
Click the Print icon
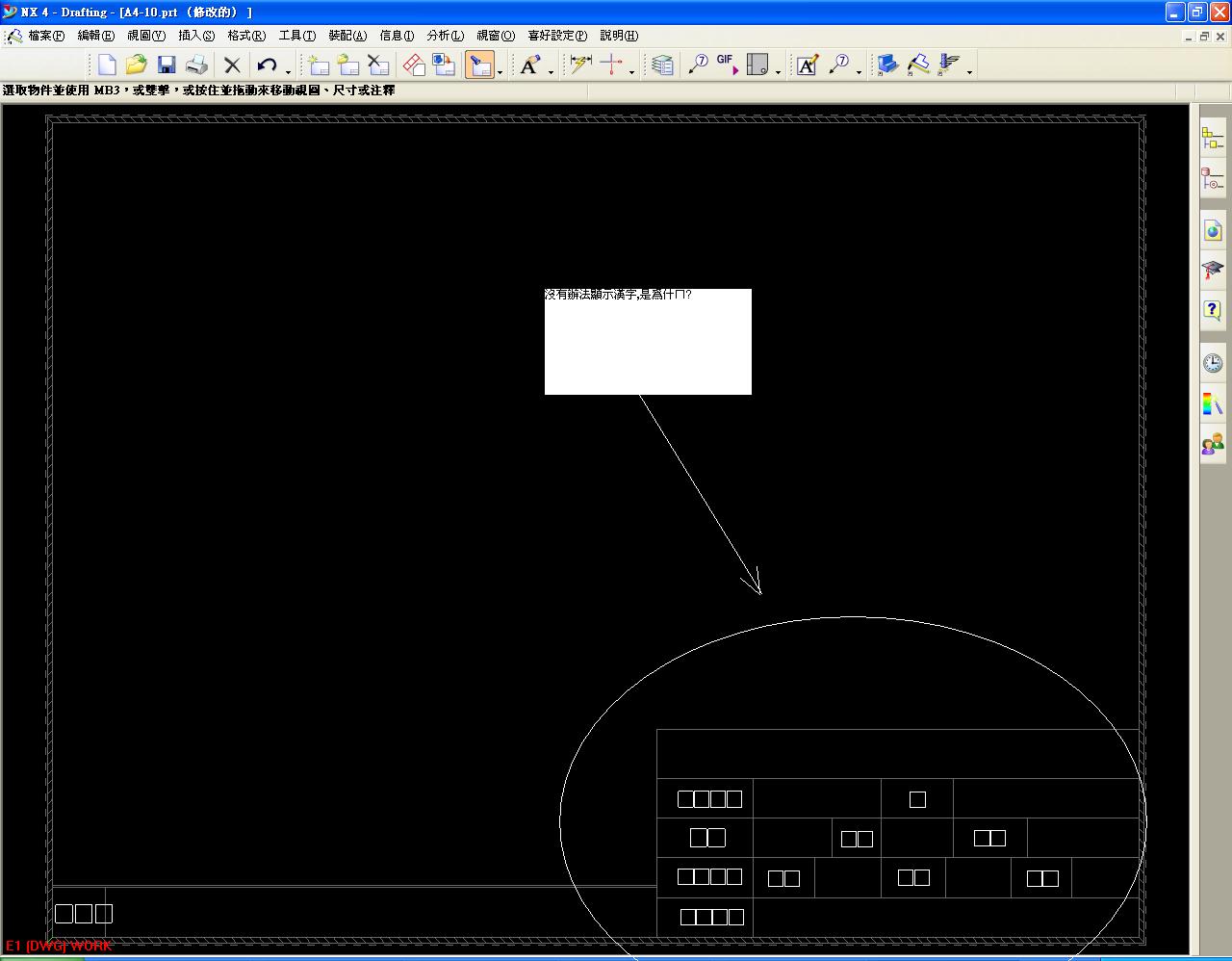click(196, 65)
